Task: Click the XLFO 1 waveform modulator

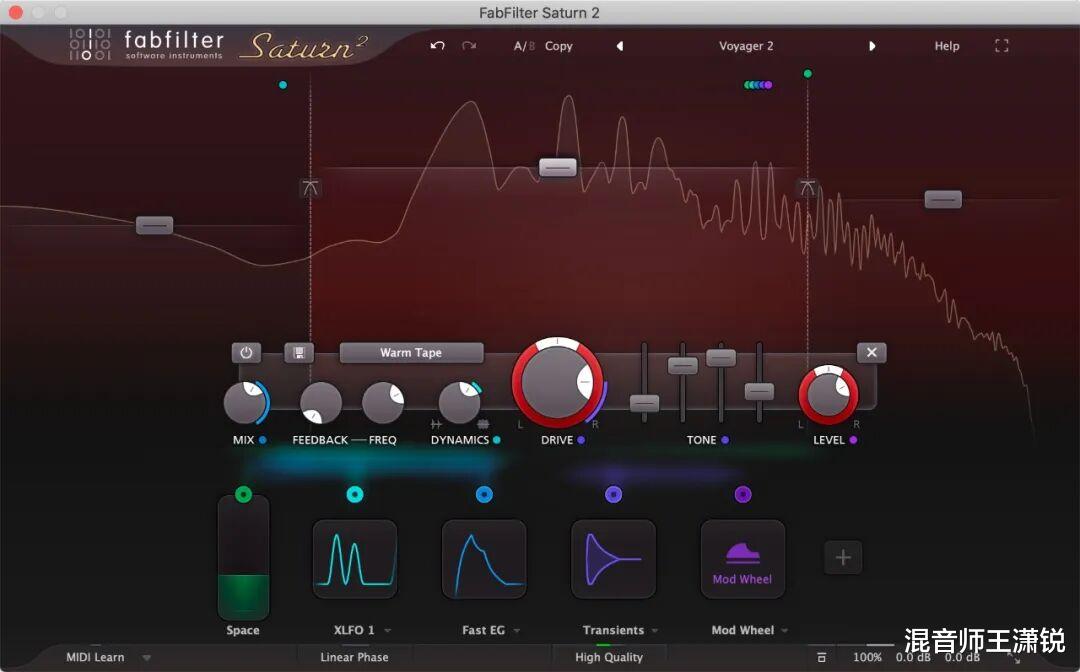Action: pyautogui.click(x=355, y=559)
